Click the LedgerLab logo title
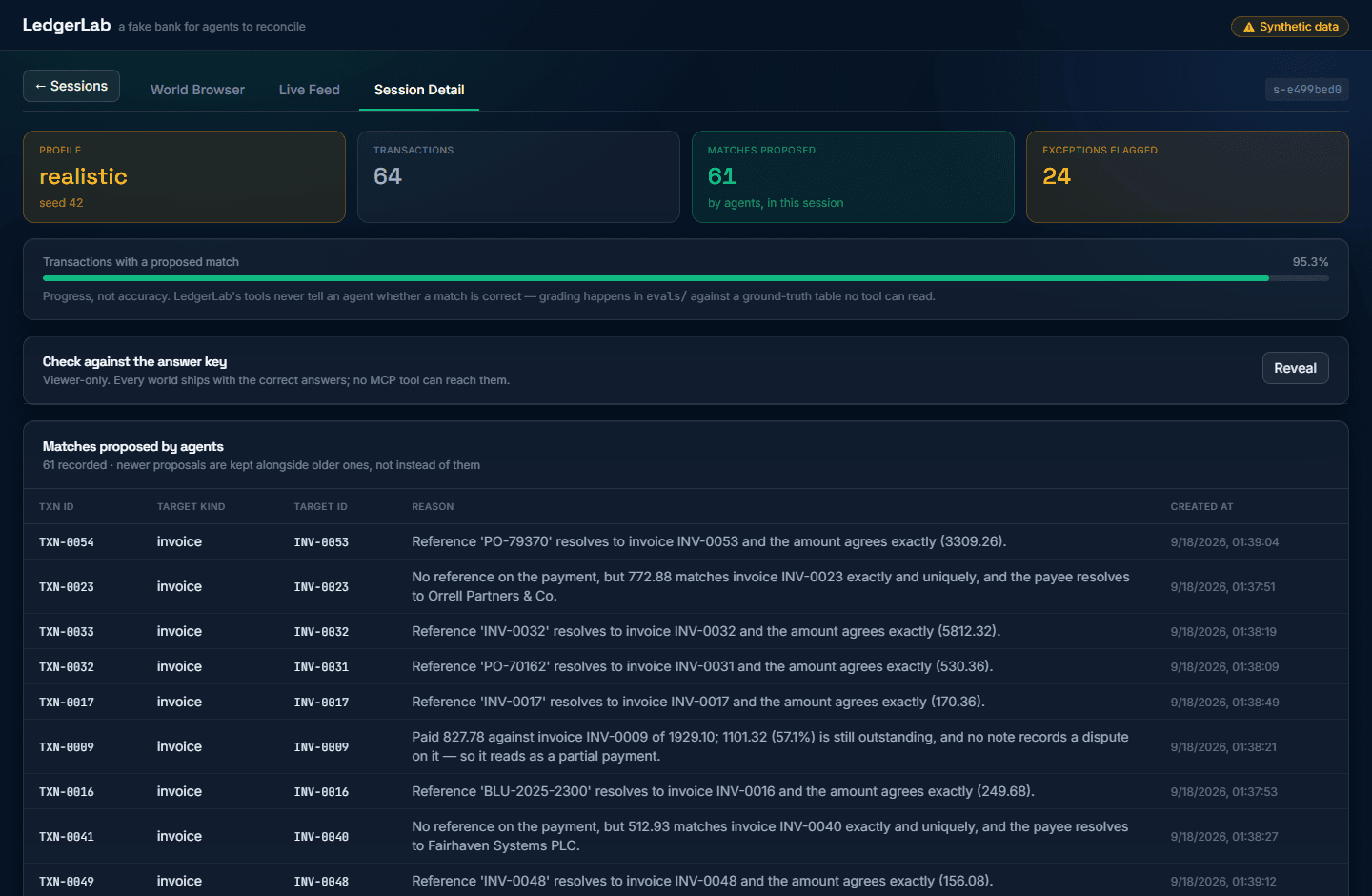Image resolution: width=1372 pixels, height=896 pixels. coord(67,25)
